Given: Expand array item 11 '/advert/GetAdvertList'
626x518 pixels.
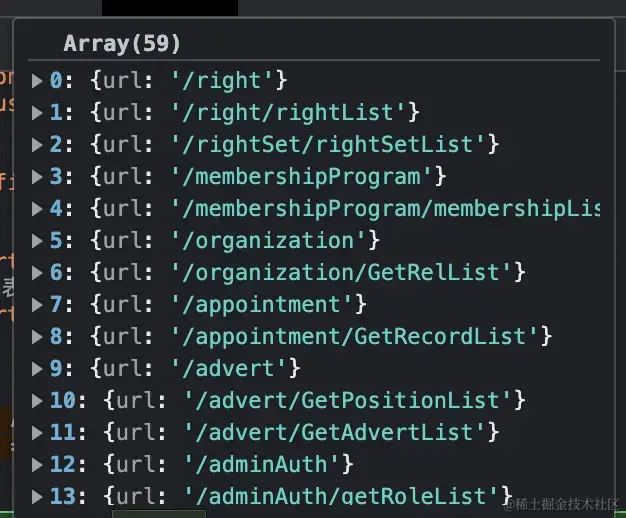Looking at the screenshot, I should 37,433.
